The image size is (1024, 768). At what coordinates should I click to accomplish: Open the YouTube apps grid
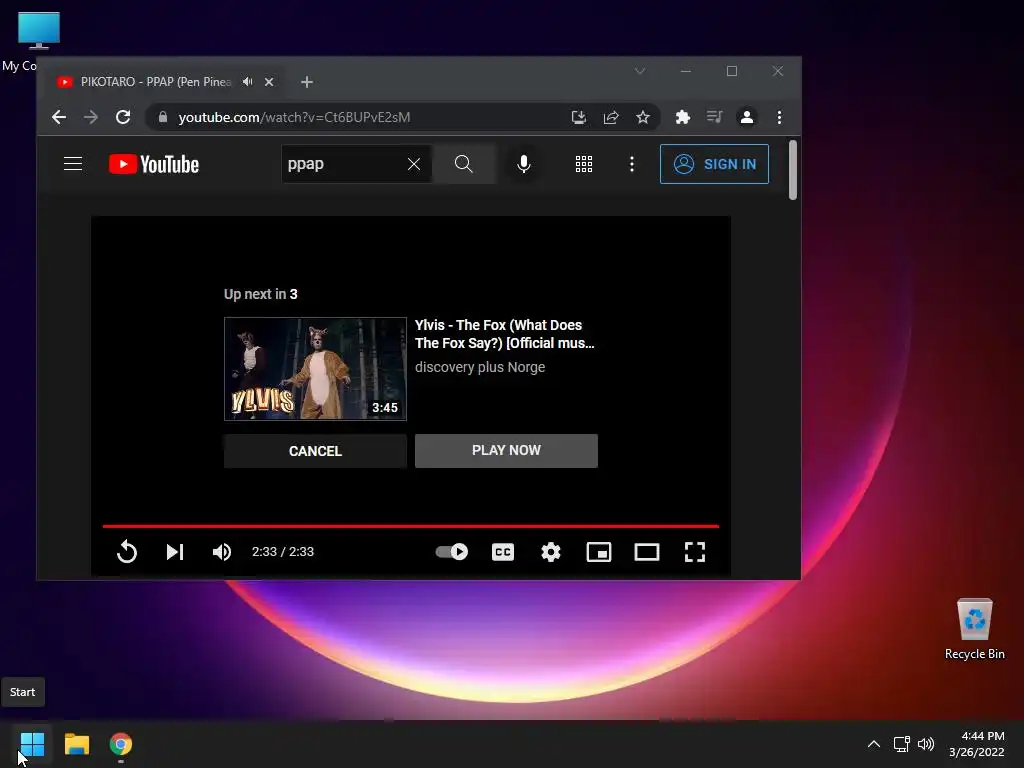point(584,164)
